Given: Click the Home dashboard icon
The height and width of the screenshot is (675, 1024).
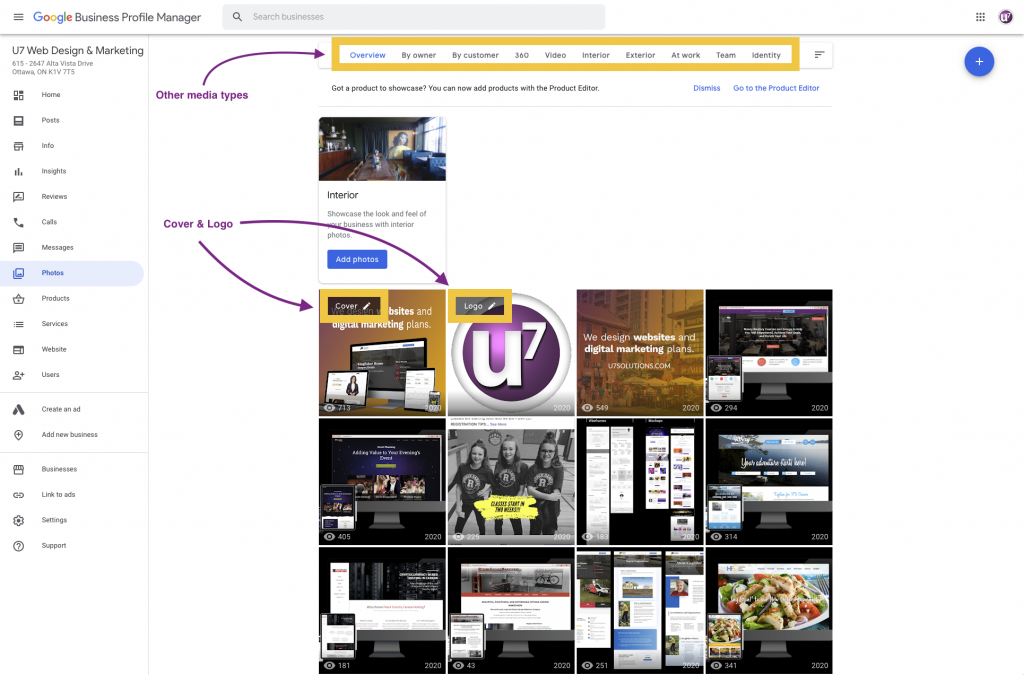Looking at the screenshot, I should 18,95.
